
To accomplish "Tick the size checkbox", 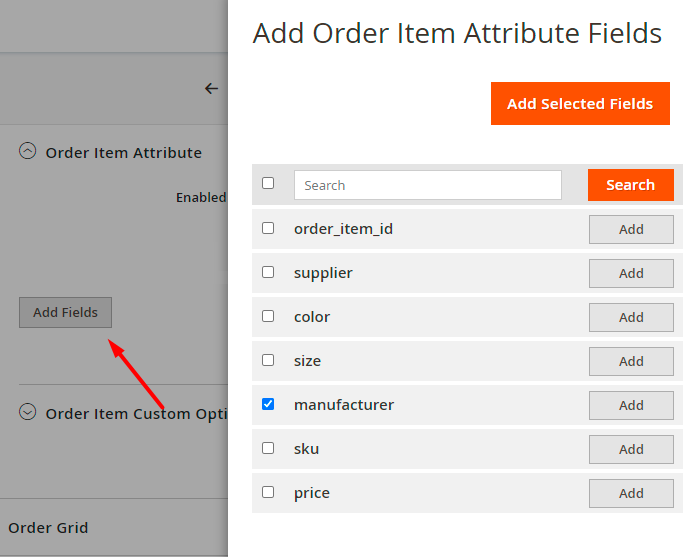I will point(268,360).
